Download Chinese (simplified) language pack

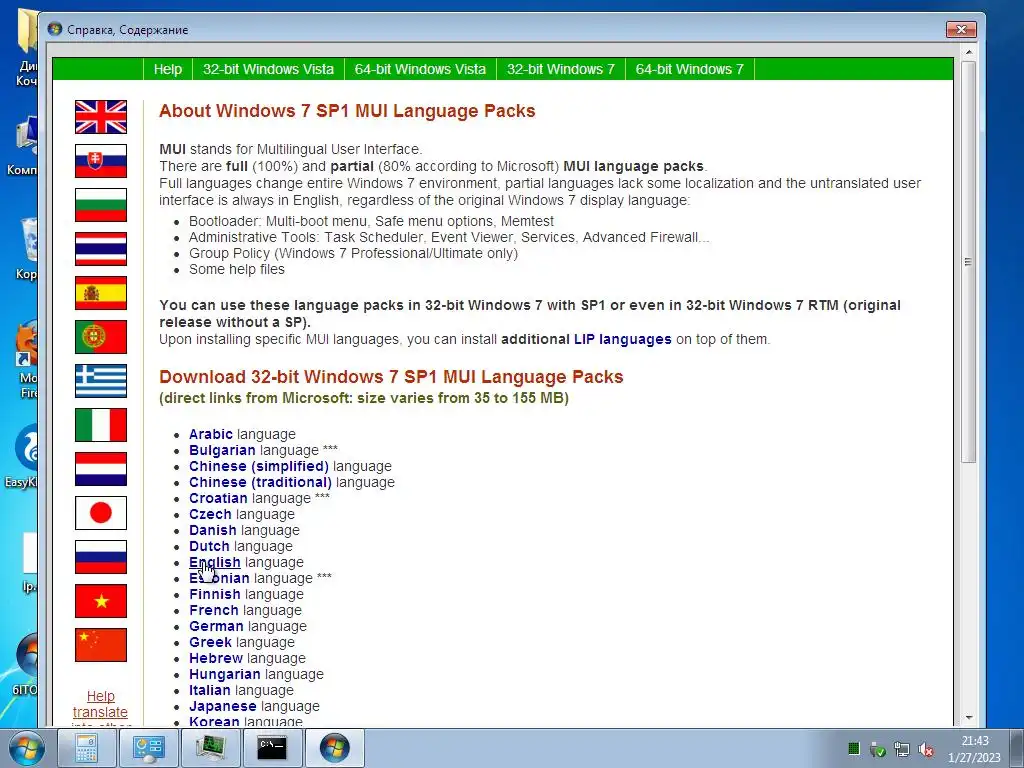259,466
